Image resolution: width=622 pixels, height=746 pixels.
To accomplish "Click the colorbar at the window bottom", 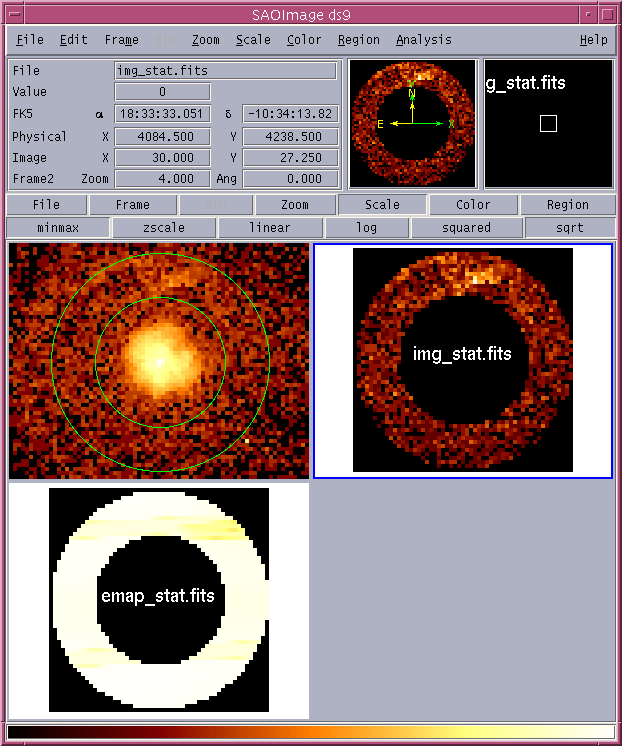I will pyautogui.click(x=311, y=732).
